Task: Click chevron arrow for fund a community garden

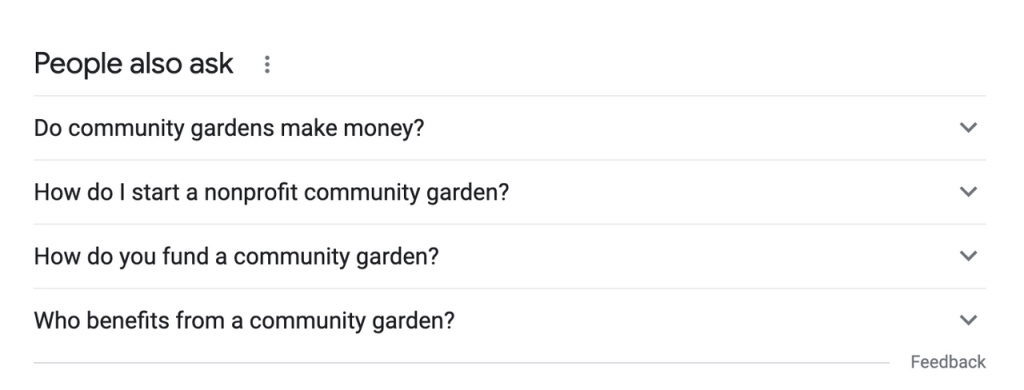Action: click(x=968, y=255)
